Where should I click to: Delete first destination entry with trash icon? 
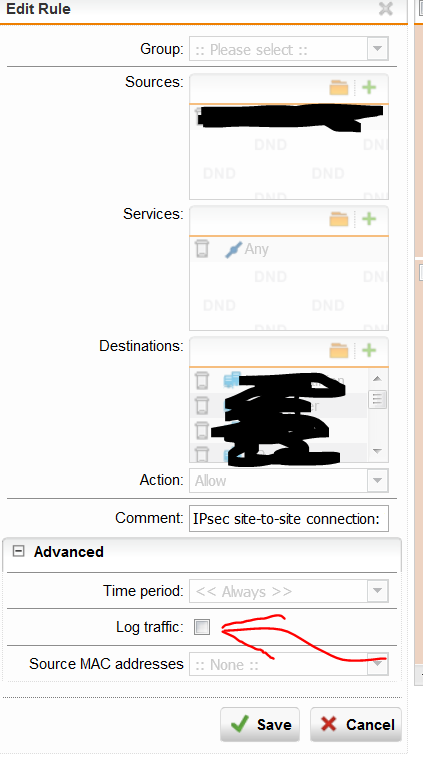coord(202,380)
